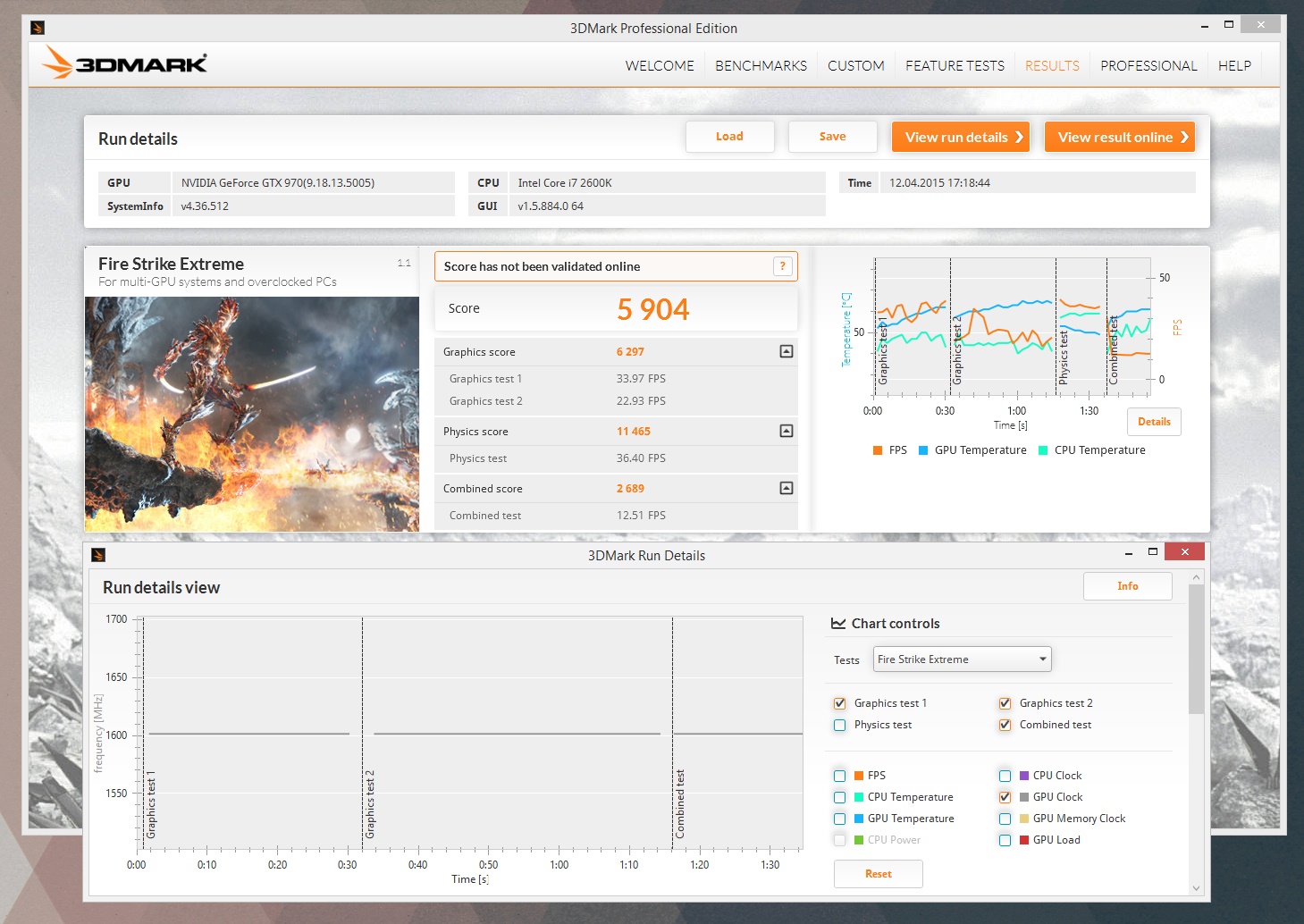Click the red GPU Load legend icon
This screenshot has width=1304, height=924.
click(1024, 840)
